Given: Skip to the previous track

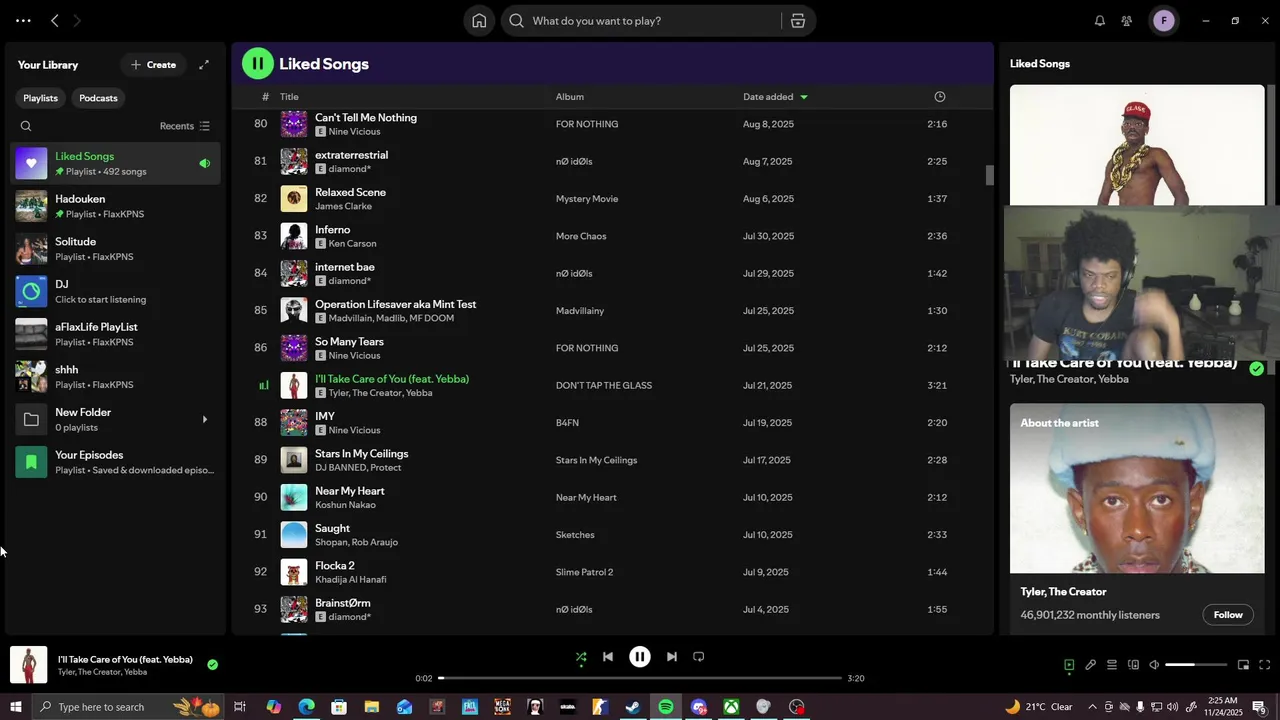Looking at the screenshot, I should tap(608, 657).
